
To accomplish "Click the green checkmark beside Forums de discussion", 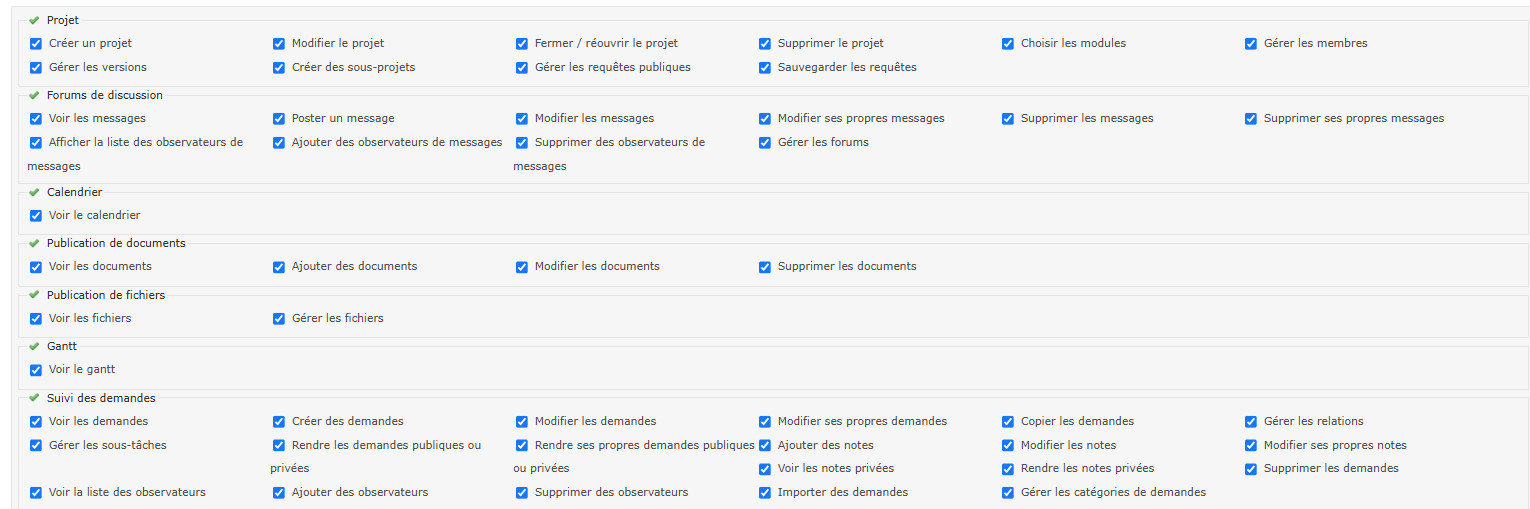I will pyautogui.click(x=34, y=95).
